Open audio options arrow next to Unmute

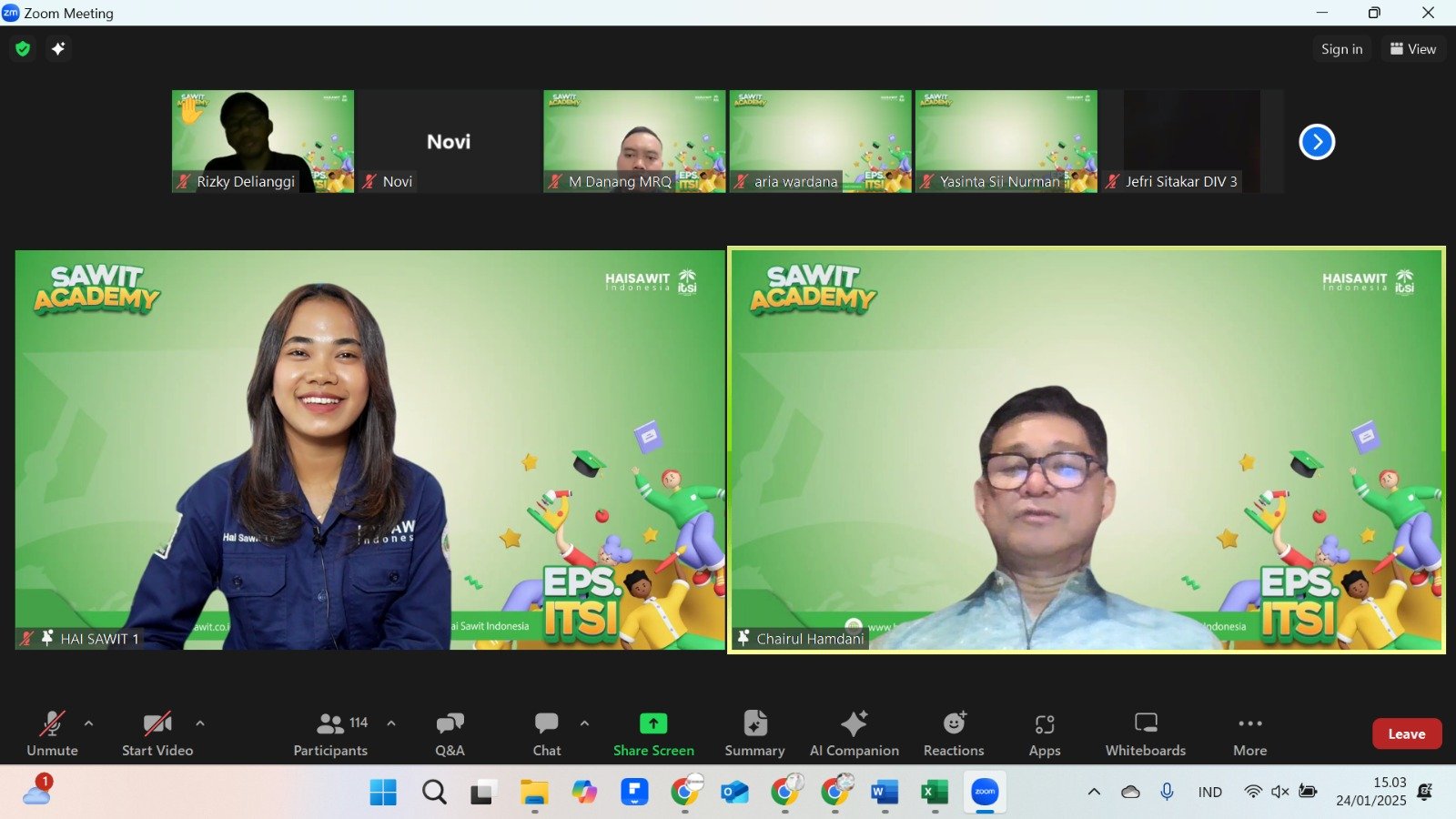click(x=88, y=723)
